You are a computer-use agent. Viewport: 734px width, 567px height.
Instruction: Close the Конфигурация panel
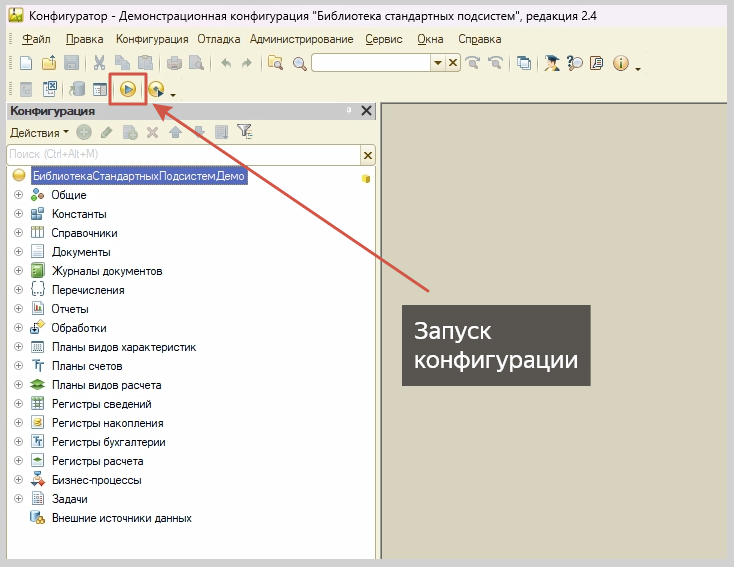[x=366, y=111]
